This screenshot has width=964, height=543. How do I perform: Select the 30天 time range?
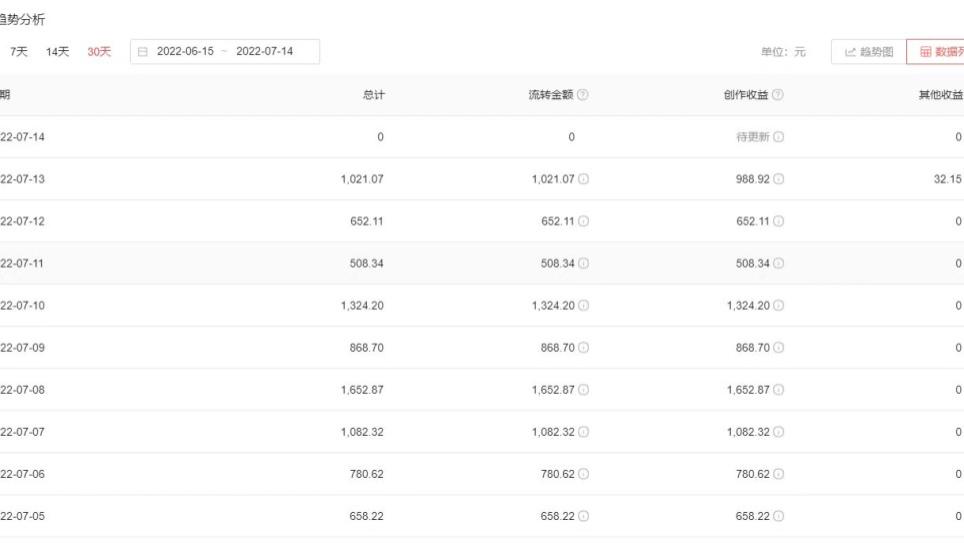click(99, 52)
